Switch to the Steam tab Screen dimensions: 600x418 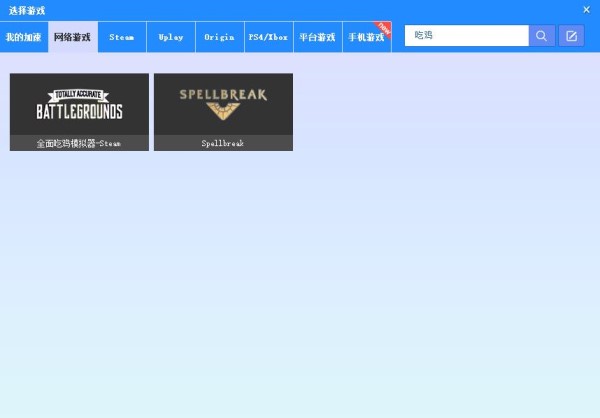[122, 37]
